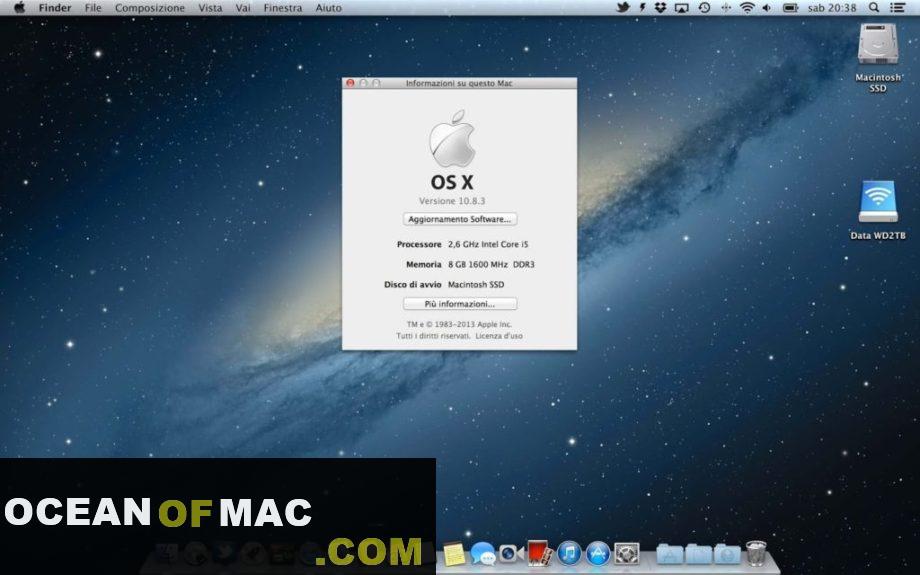920x575 pixels.
Task: Click the Versione 10.8.3 text
Action: coord(452,201)
